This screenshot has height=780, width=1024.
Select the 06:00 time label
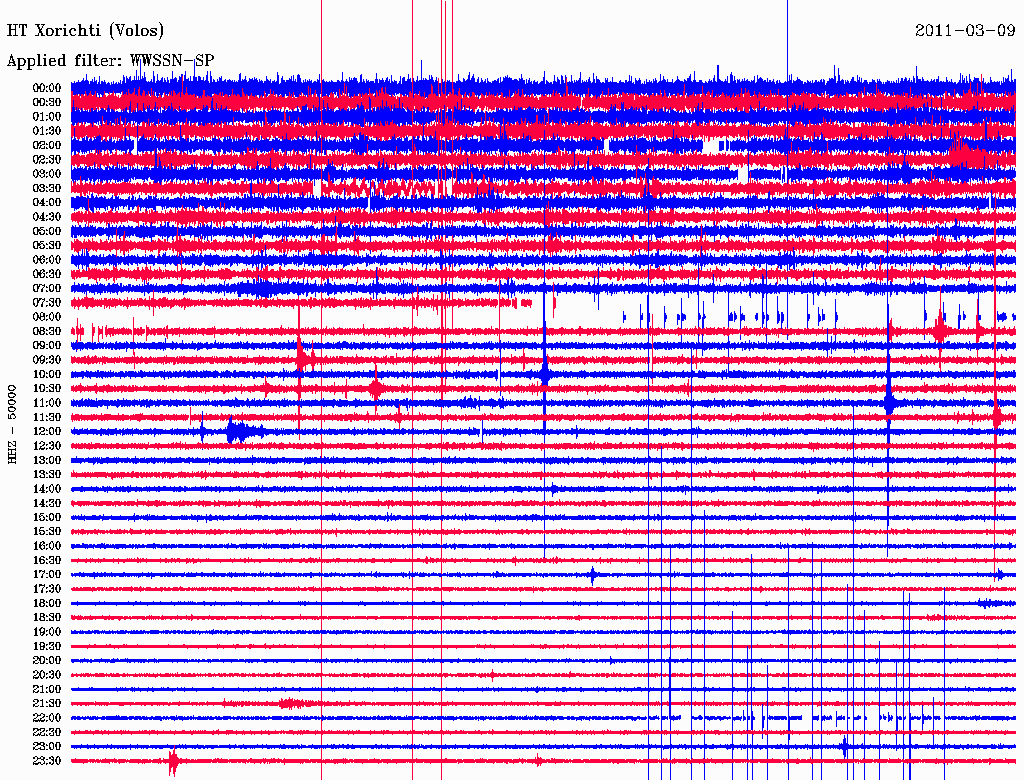[x=47, y=260]
